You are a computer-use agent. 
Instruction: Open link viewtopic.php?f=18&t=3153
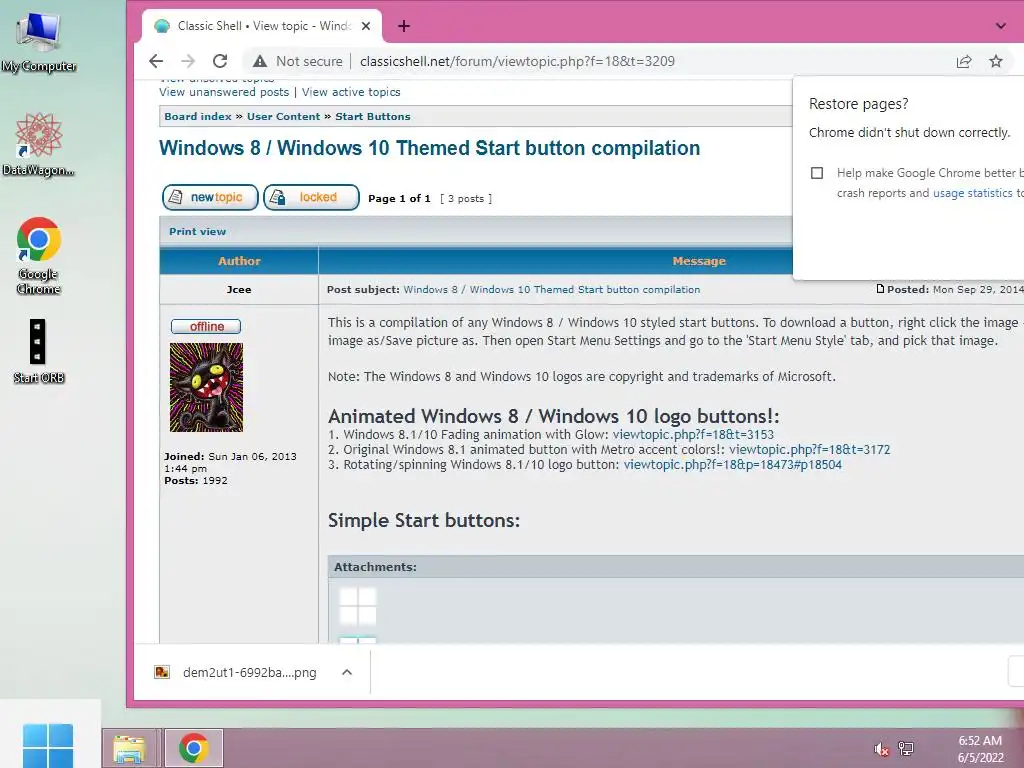point(694,434)
